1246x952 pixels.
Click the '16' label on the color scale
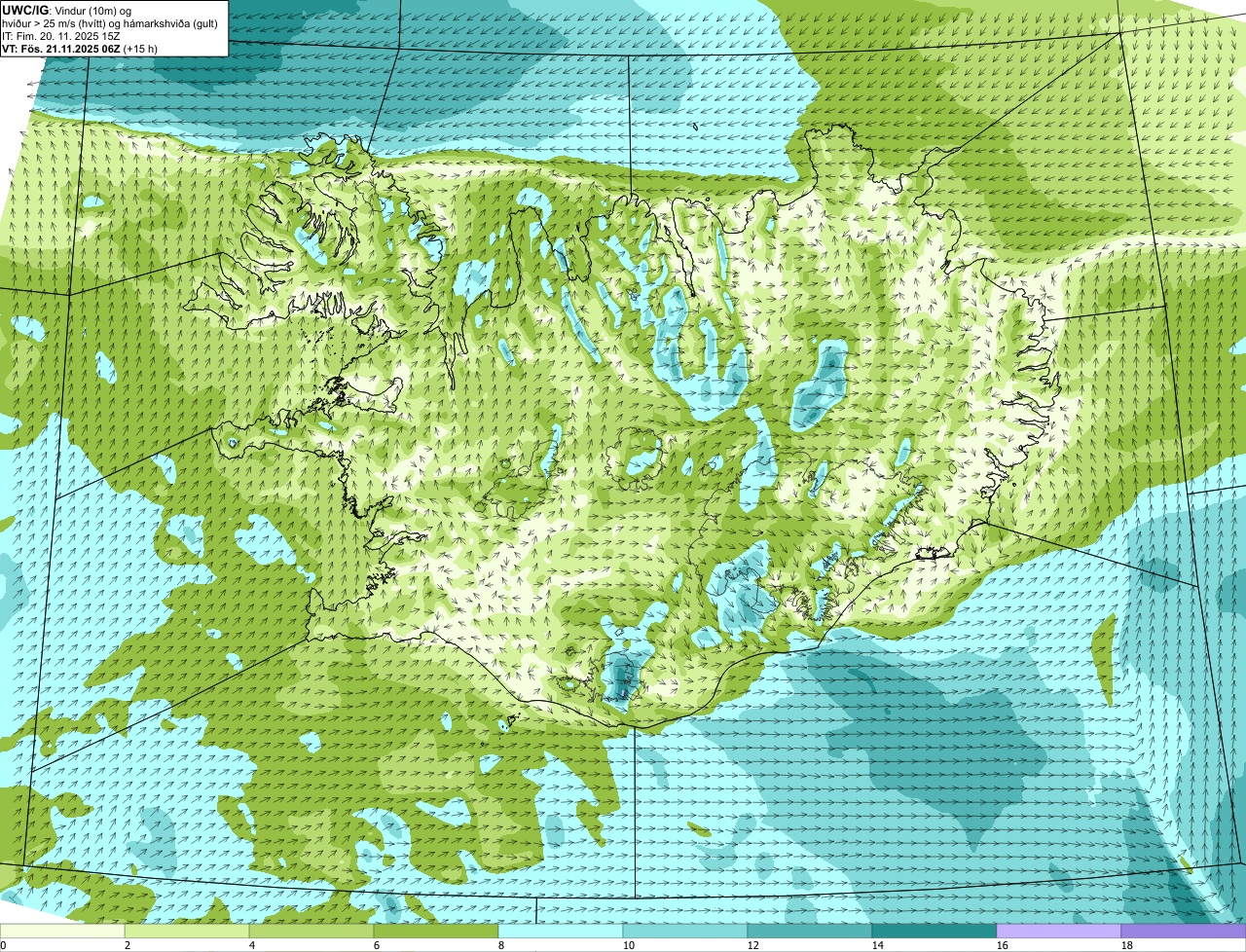[1003, 945]
